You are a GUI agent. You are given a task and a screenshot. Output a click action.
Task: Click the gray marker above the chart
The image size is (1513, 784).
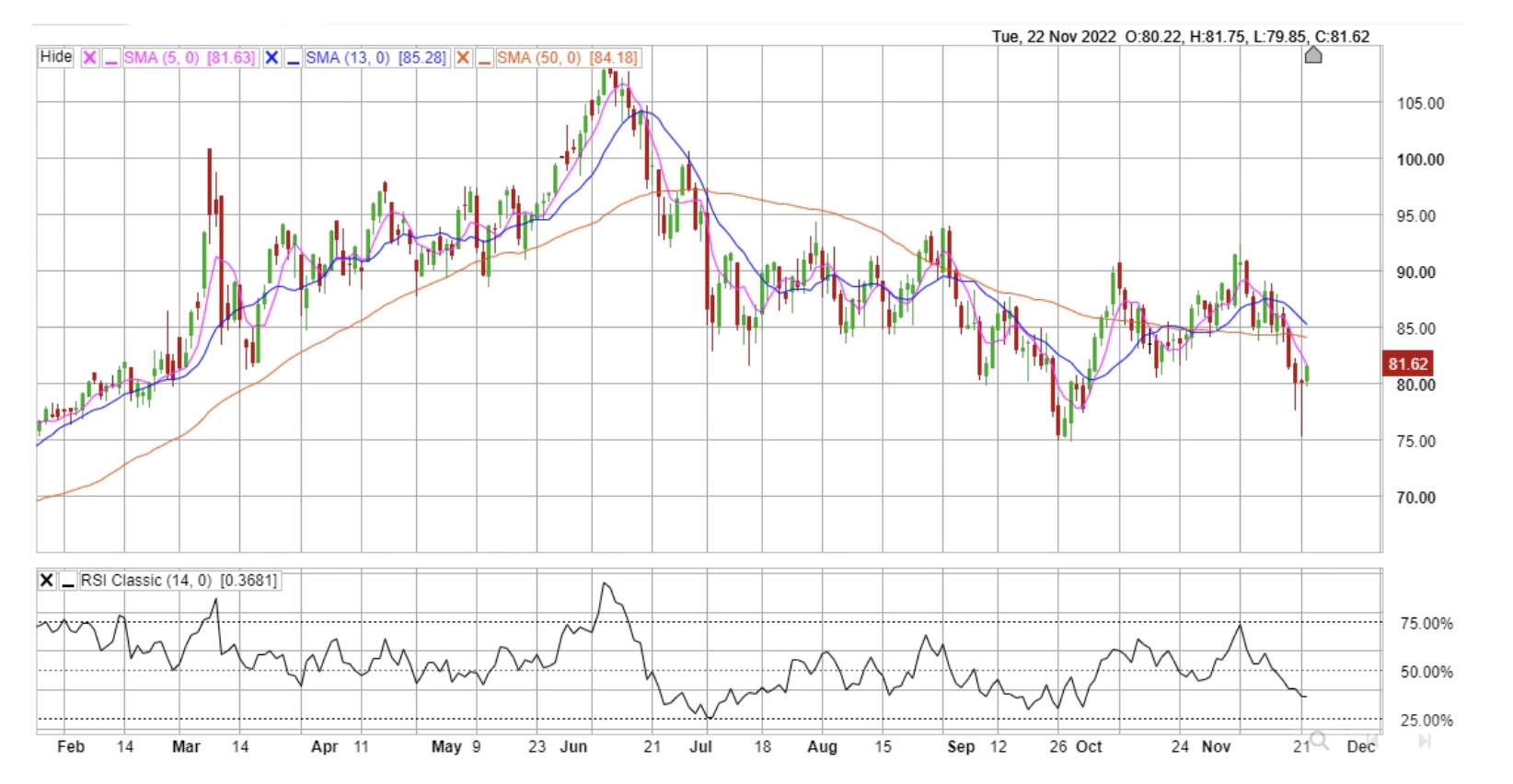coord(1313,54)
